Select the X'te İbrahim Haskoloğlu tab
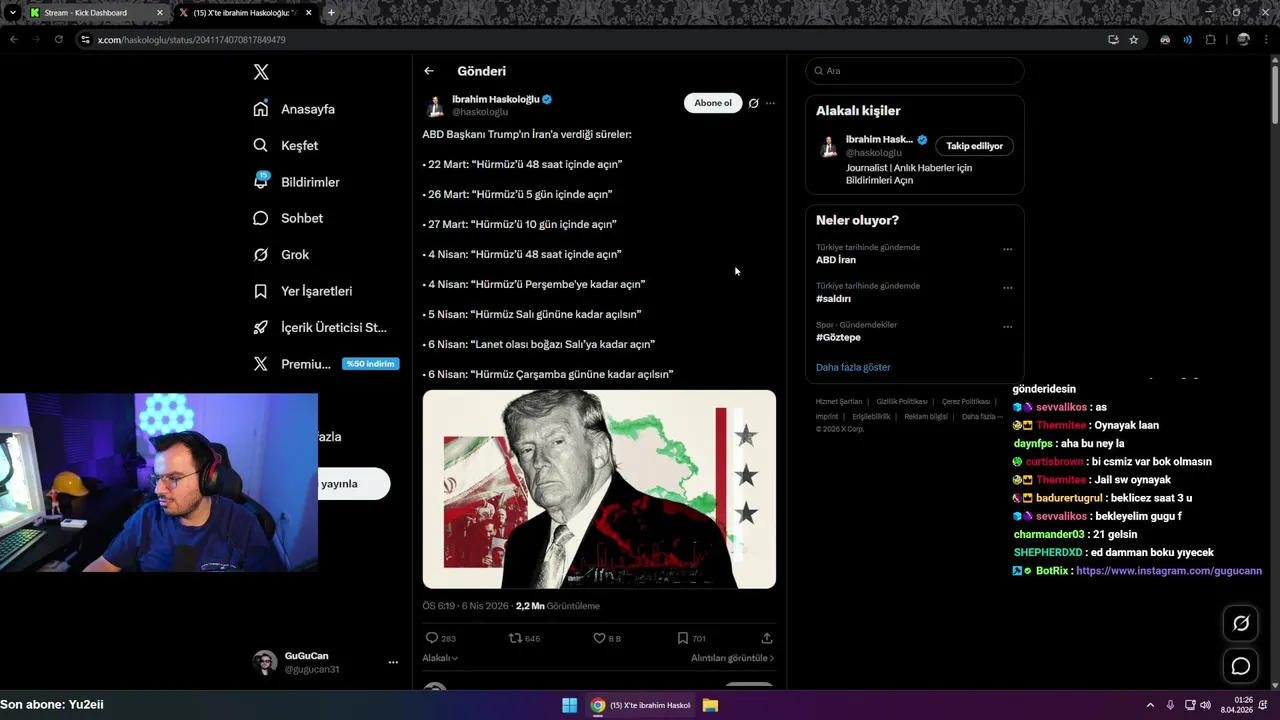Screen dimensions: 1280x720 pos(245,13)
